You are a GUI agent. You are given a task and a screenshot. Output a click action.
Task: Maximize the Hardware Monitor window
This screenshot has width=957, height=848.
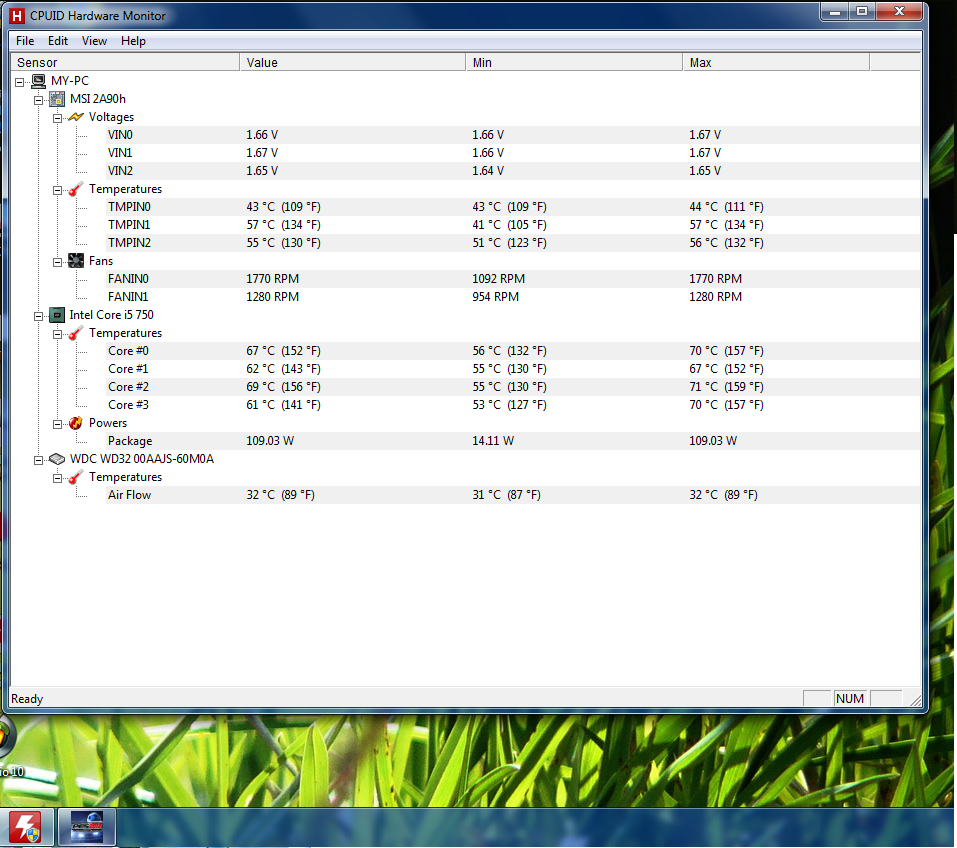coord(862,12)
